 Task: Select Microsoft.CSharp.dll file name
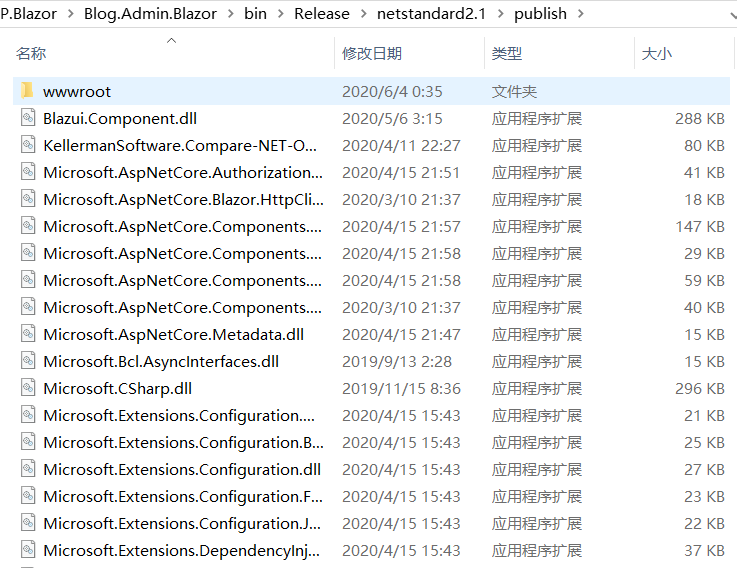[118, 388]
